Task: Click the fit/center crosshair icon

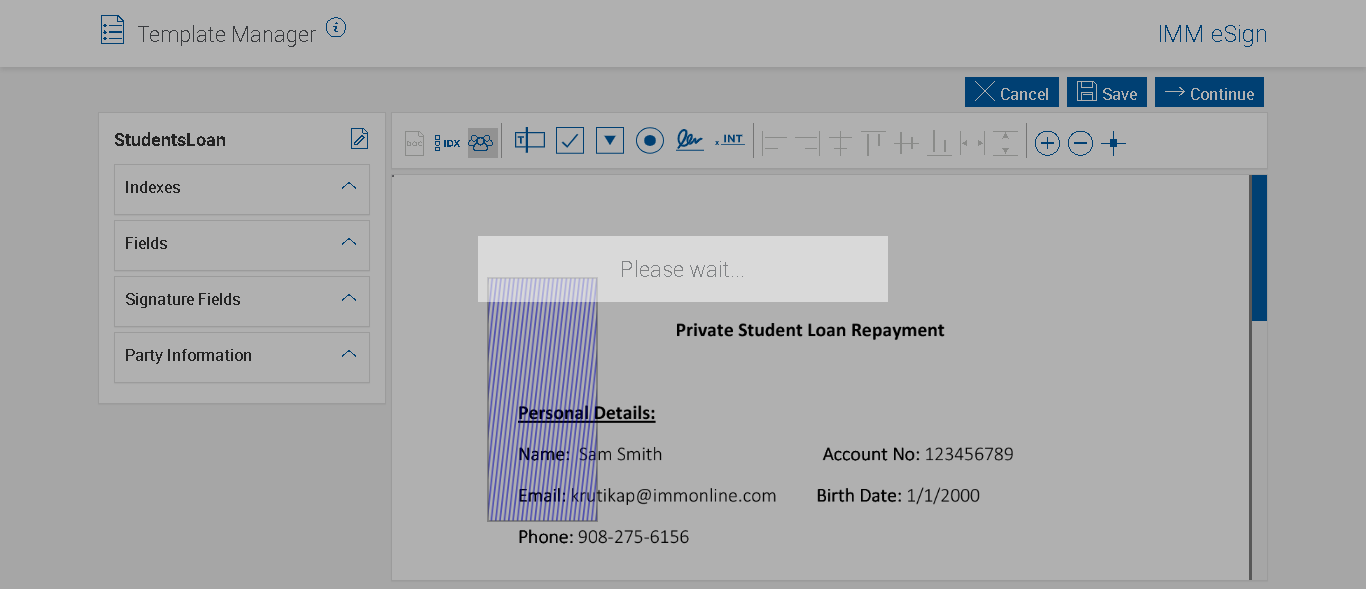Action: pos(1113,144)
